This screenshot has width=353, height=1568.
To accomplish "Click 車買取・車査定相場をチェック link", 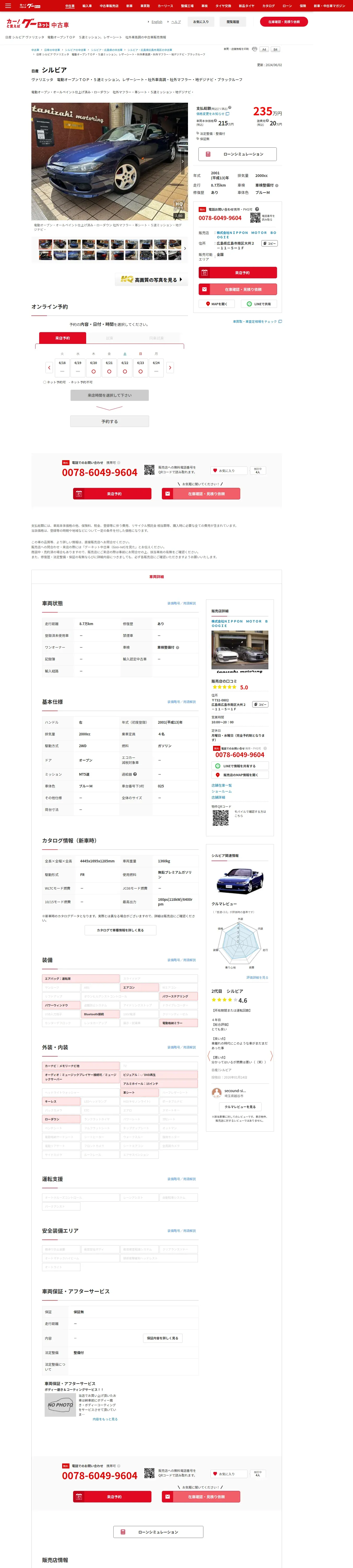I will (x=257, y=321).
